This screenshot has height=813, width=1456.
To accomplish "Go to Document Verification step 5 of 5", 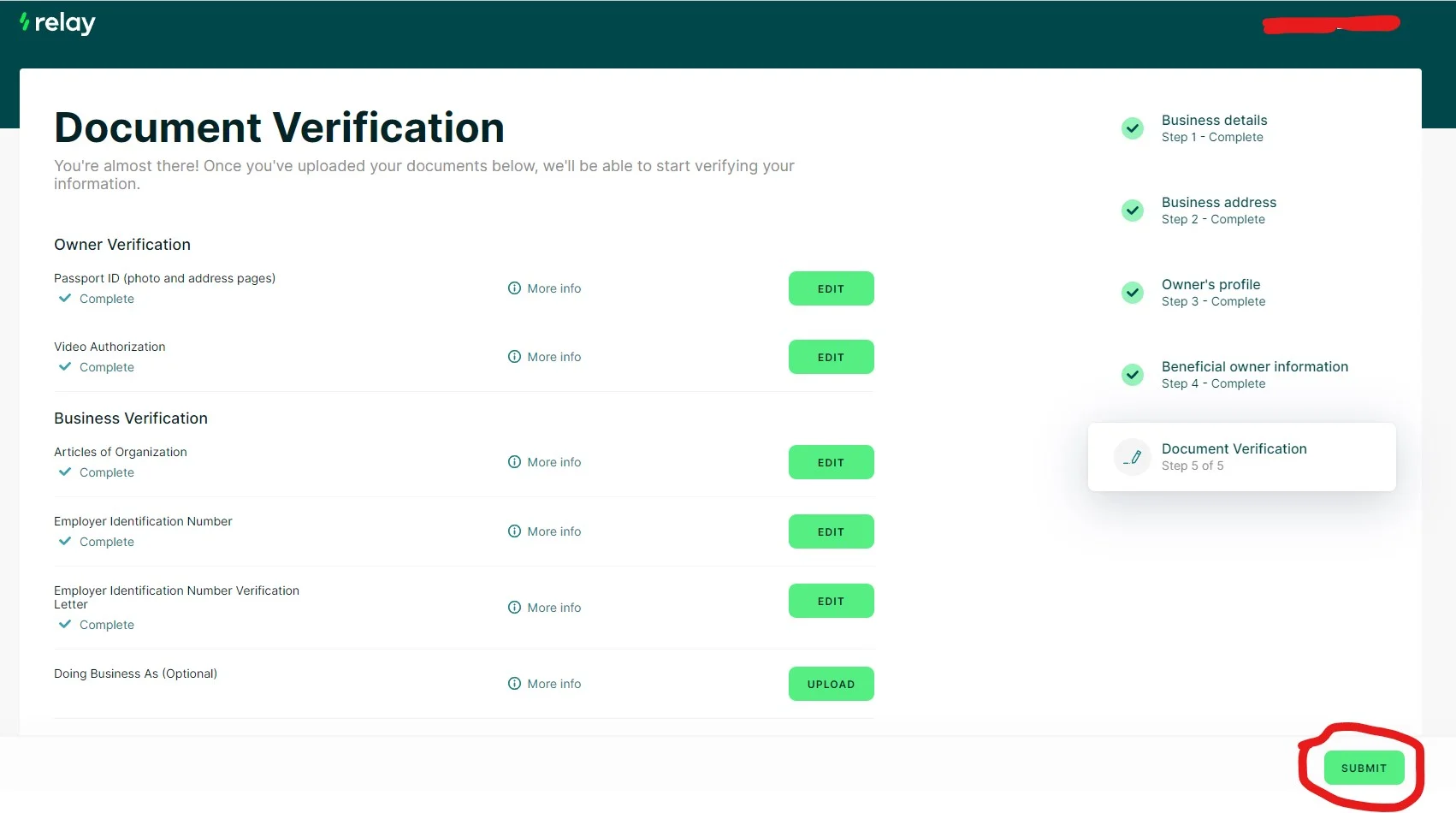I will pyautogui.click(x=1234, y=456).
